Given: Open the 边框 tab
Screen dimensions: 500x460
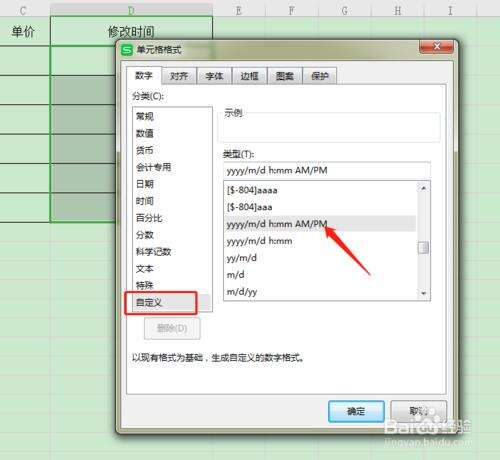Looking at the screenshot, I should click(249, 76).
